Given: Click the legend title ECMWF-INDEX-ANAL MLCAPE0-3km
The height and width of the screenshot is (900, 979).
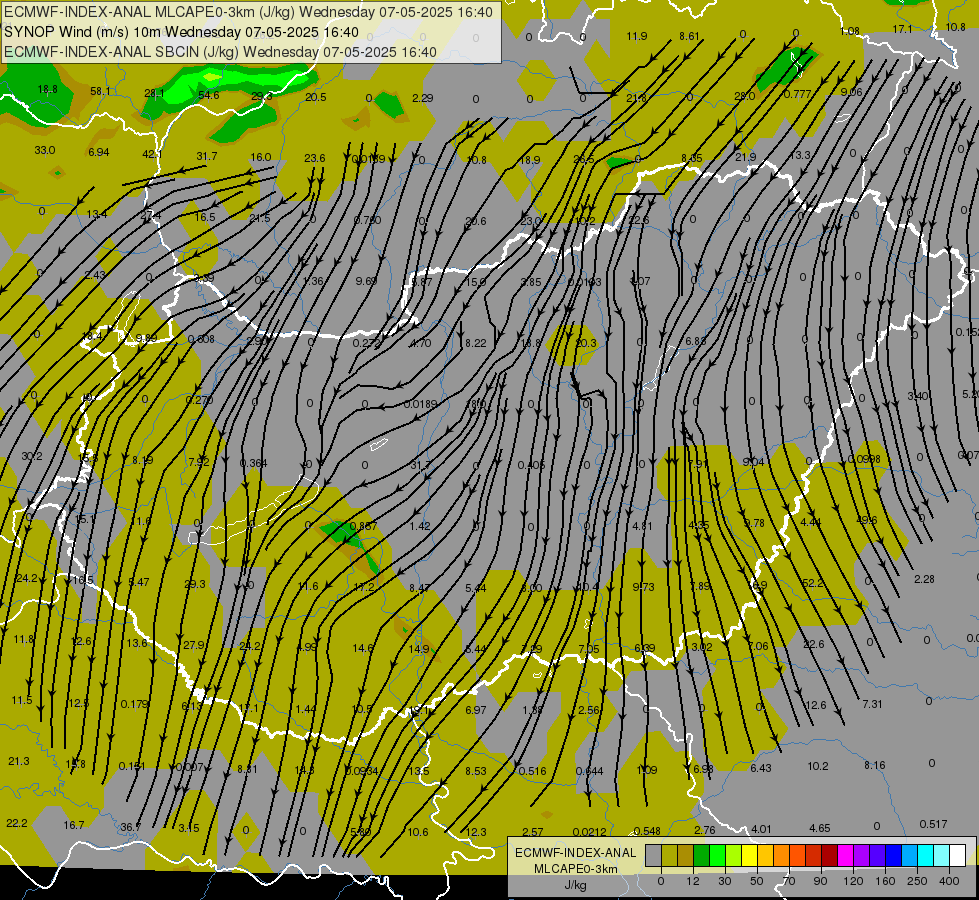Looking at the screenshot, I should pyautogui.click(x=575, y=861).
